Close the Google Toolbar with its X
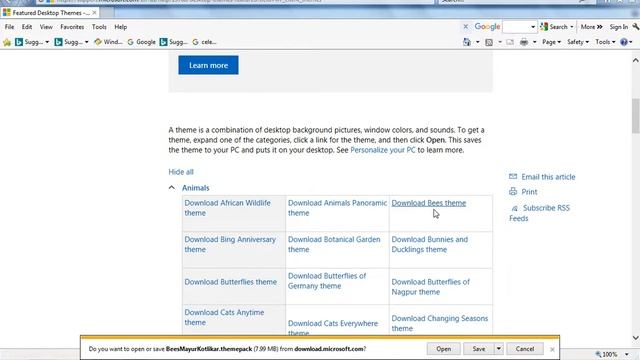The width and height of the screenshot is (640, 360). pos(466,27)
